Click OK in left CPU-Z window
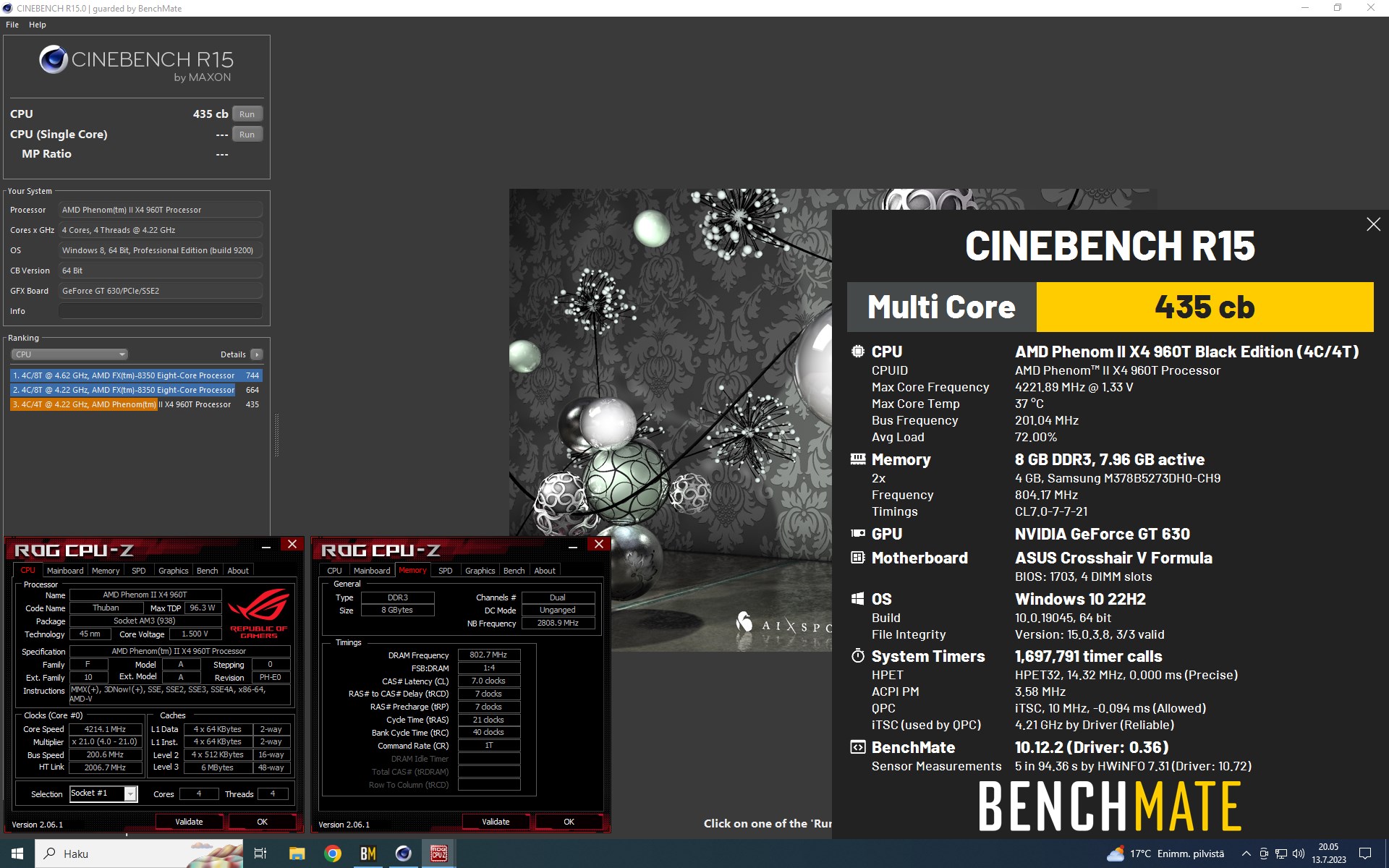This screenshot has height=868, width=1389. tap(262, 822)
